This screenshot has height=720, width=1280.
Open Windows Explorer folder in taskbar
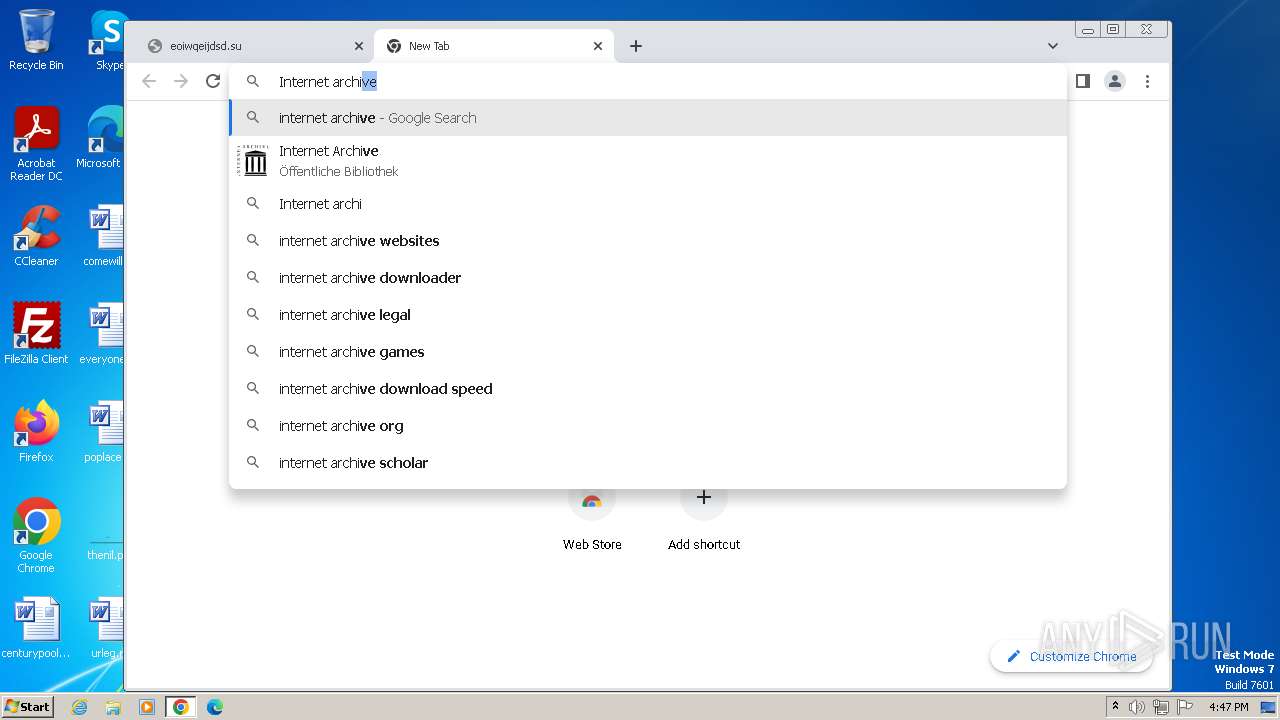pyautogui.click(x=113, y=707)
